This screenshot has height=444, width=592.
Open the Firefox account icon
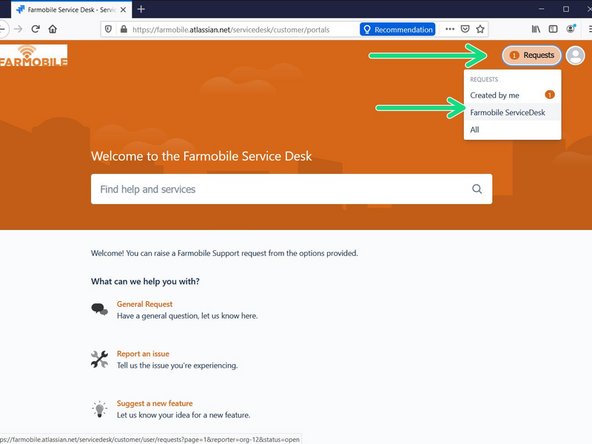(570, 29)
